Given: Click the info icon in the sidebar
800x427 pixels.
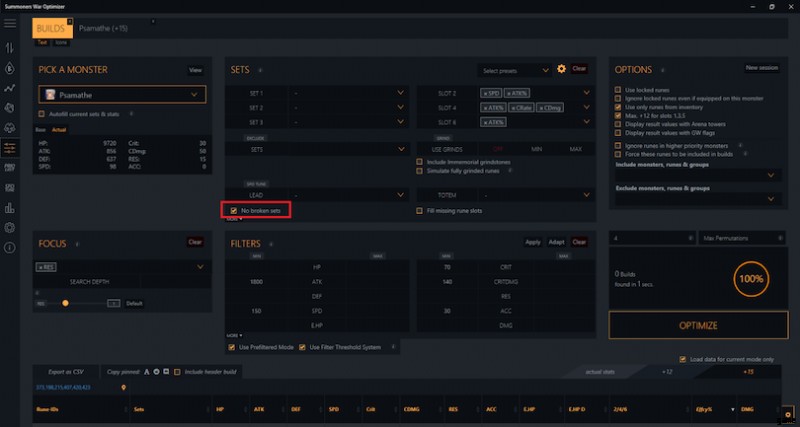Looking at the screenshot, I should pyautogui.click(x=10, y=247).
